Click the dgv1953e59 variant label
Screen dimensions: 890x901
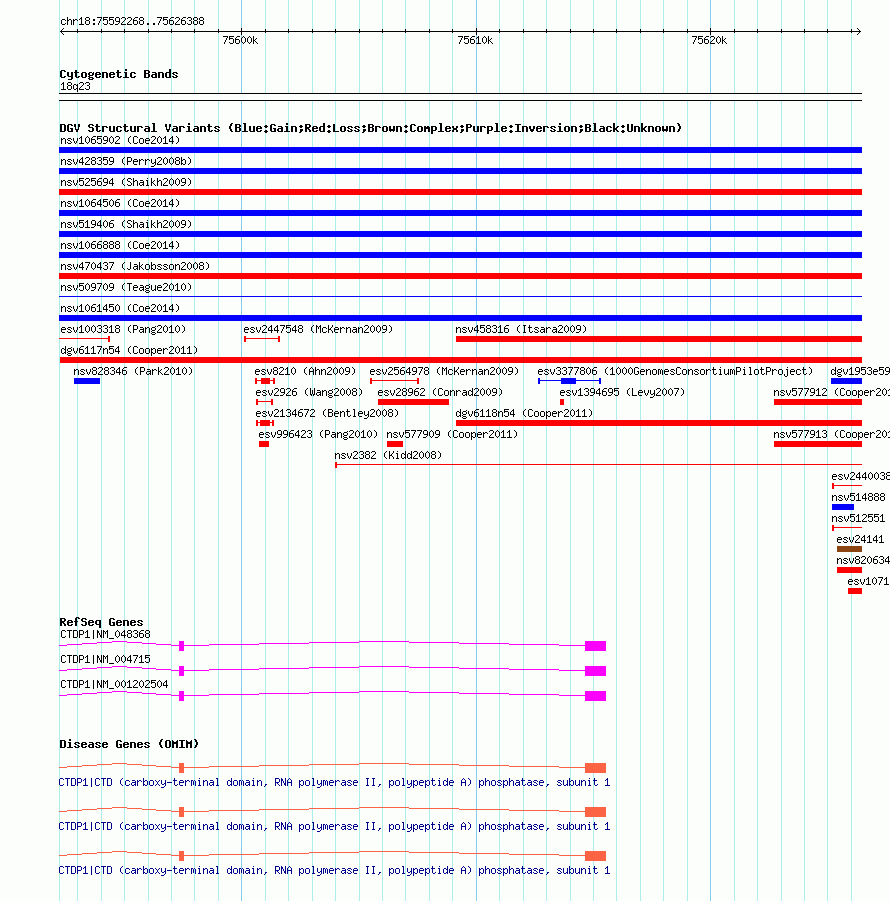[x=860, y=371]
